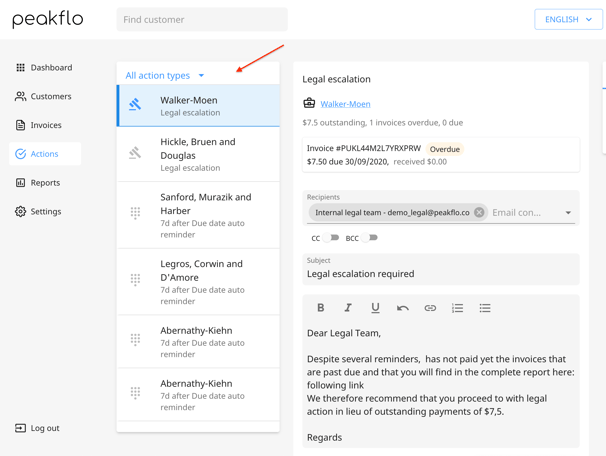The width and height of the screenshot is (606, 456).
Task: Click the Legal escalation heading
Action: pyautogui.click(x=337, y=79)
